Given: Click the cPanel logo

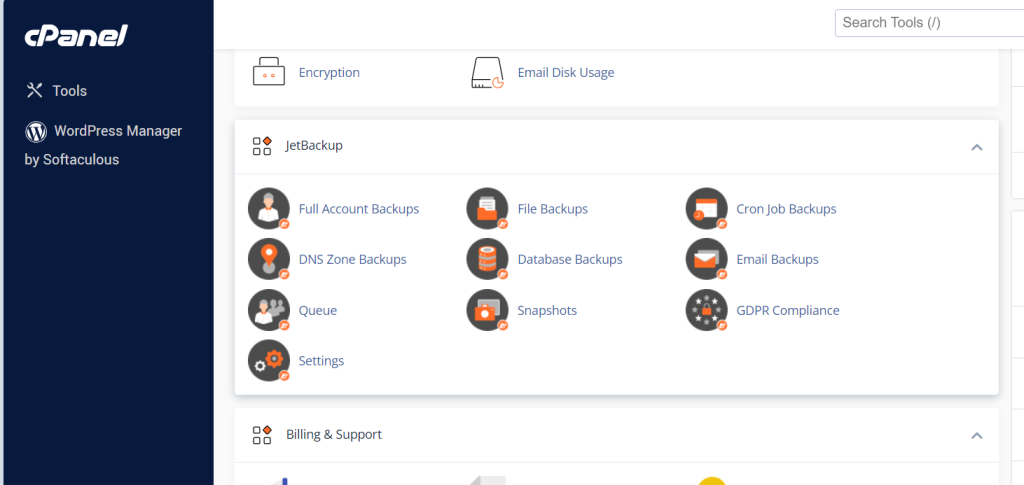Looking at the screenshot, I should click(76, 37).
